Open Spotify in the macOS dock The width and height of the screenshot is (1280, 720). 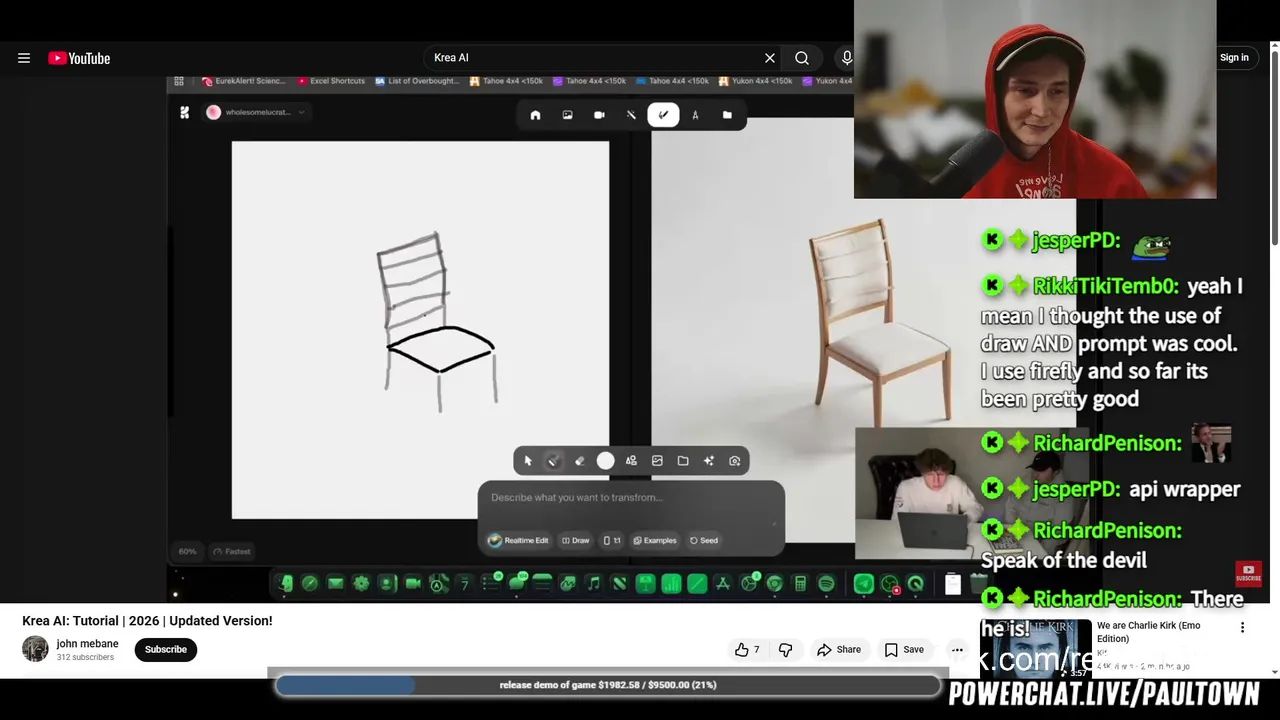point(826,584)
